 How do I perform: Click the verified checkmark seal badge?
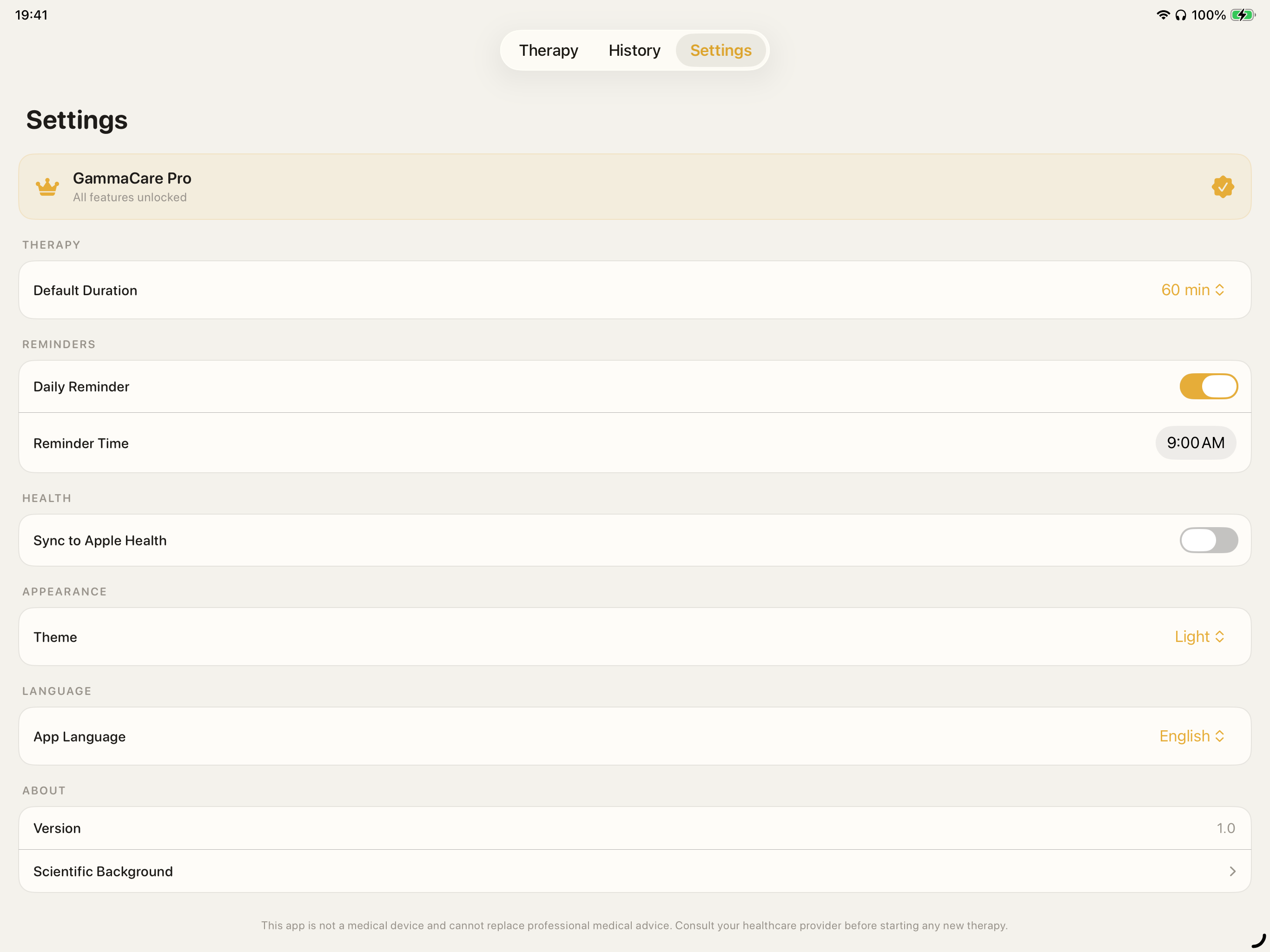(x=1223, y=186)
